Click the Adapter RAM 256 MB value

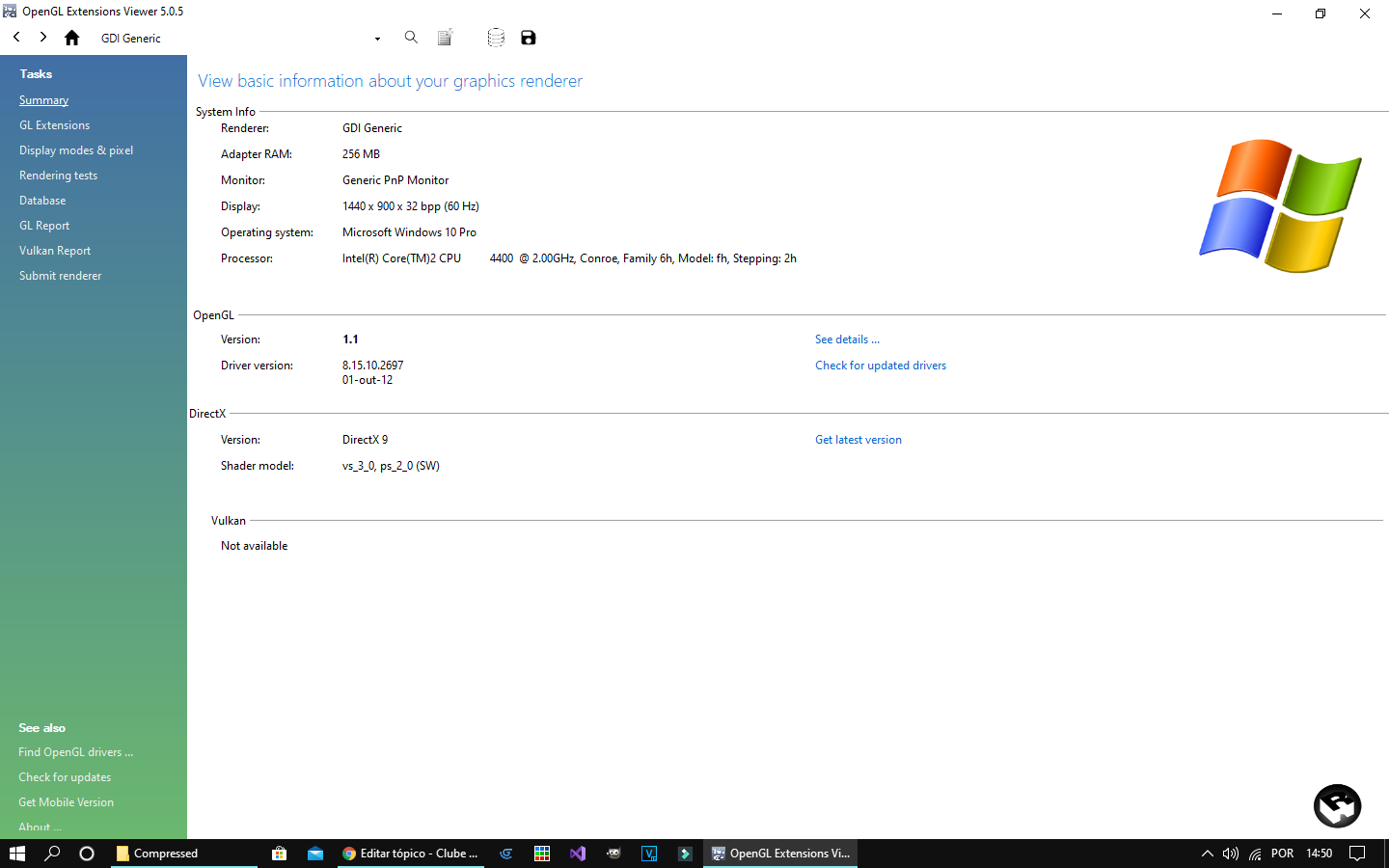click(x=361, y=154)
